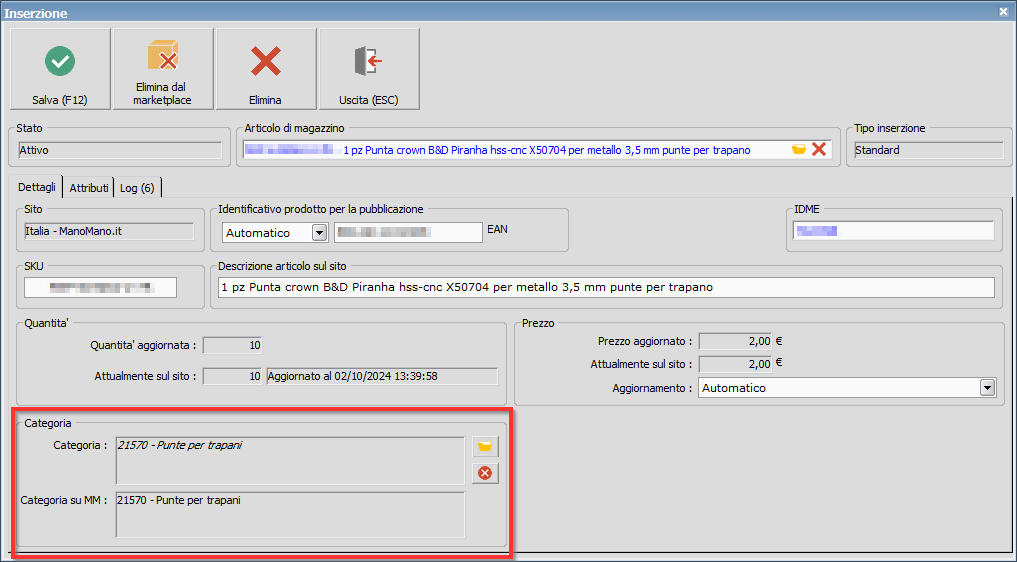This screenshot has width=1017, height=562.
Task: Open the Log (6) tab
Action: 137,188
